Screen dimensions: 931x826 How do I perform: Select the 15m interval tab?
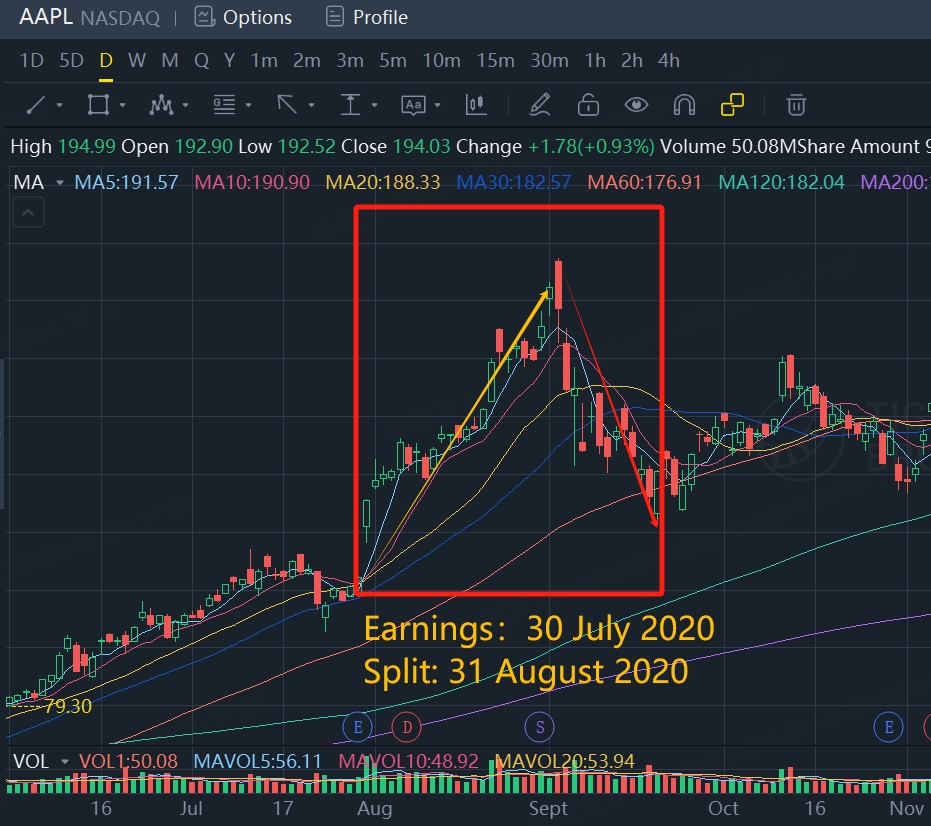coord(495,61)
